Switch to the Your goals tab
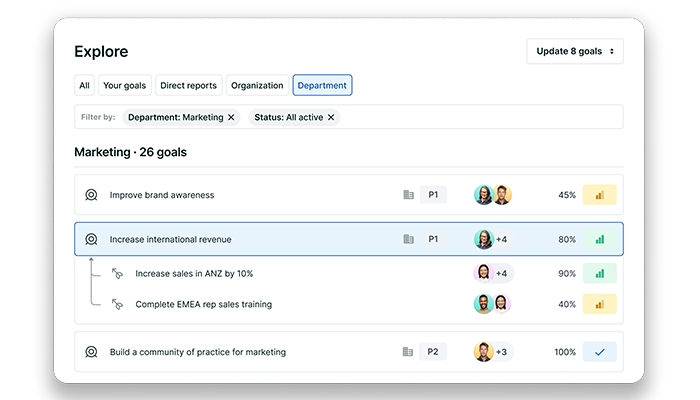Screen dimensions: 700x400 click(124, 86)
